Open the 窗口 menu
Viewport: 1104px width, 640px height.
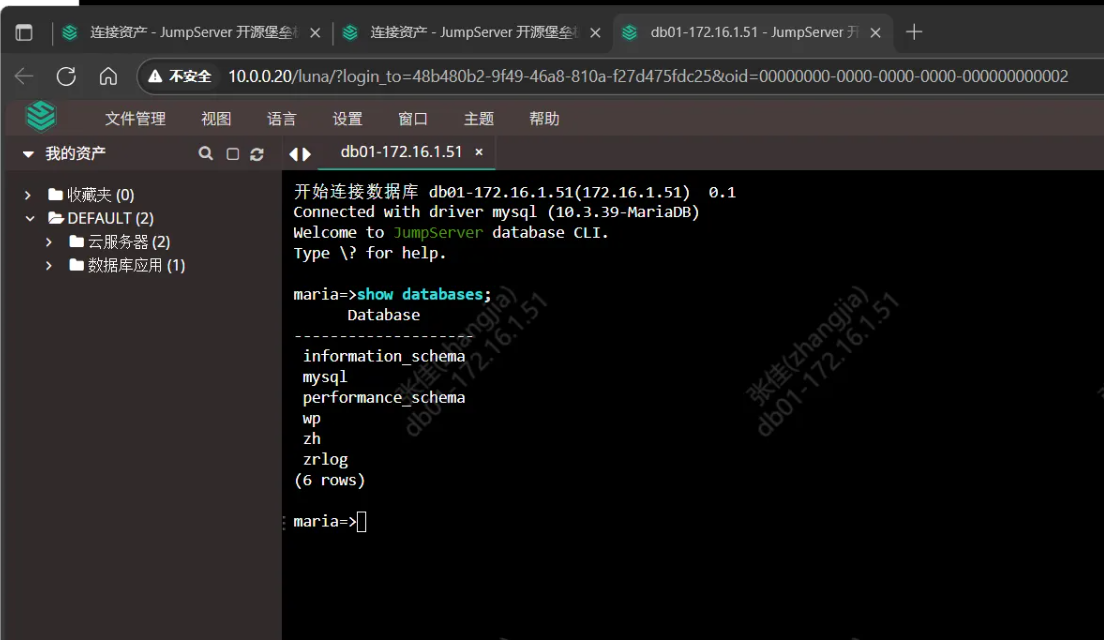point(413,119)
